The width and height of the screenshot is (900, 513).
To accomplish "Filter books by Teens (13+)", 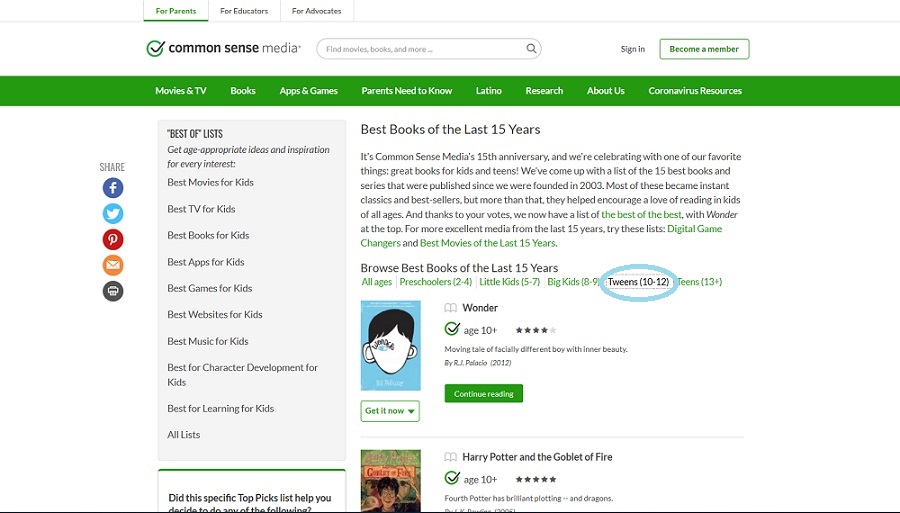I will [x=700, y=282].
